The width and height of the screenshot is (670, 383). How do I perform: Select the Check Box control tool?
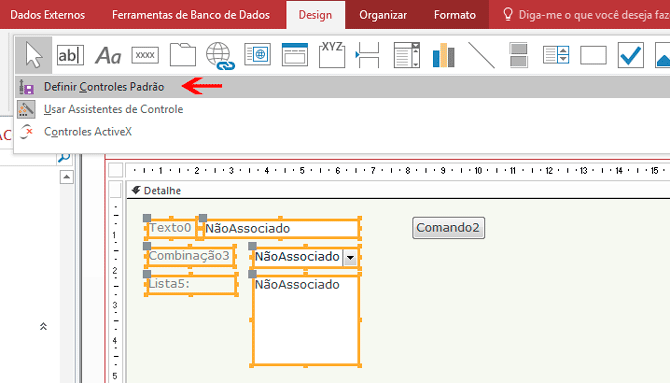[x=631, y=55]
